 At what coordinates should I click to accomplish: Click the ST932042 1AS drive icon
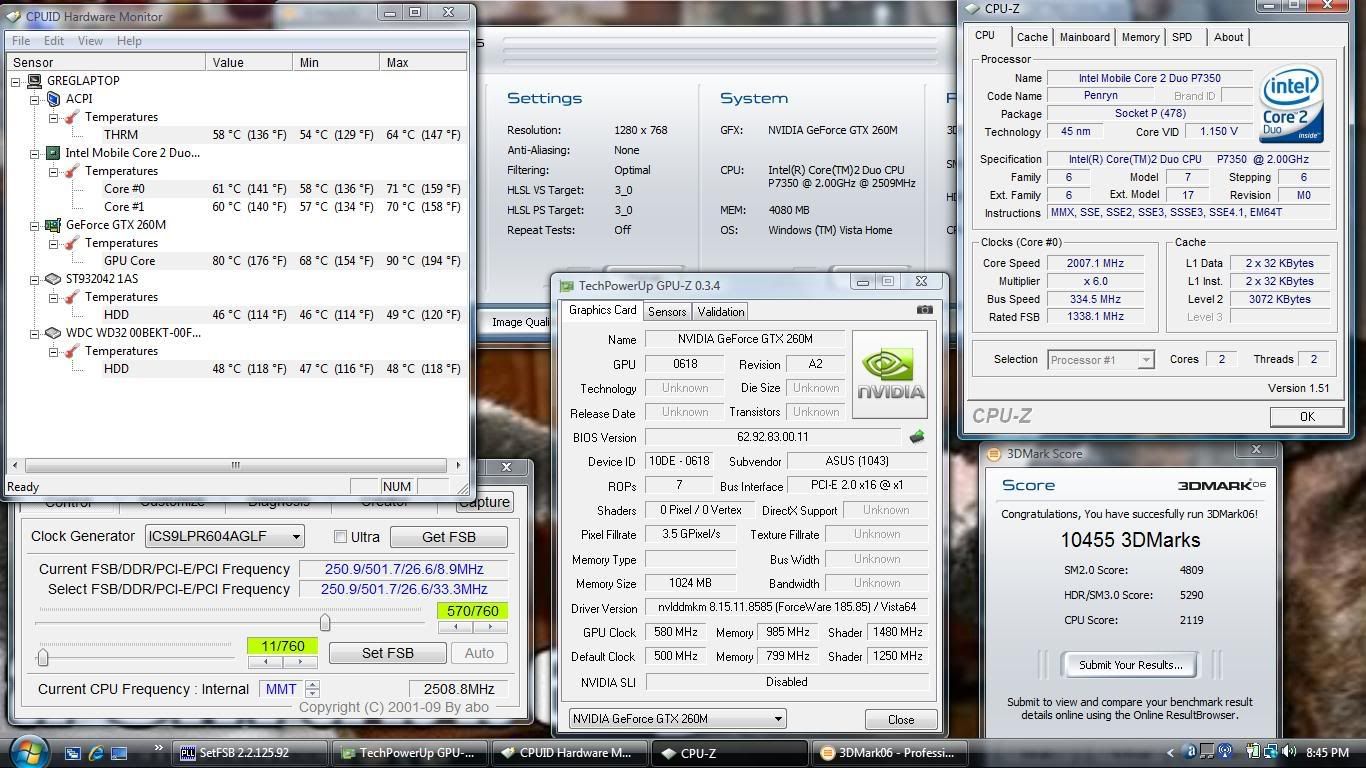(x=53, y=279)
